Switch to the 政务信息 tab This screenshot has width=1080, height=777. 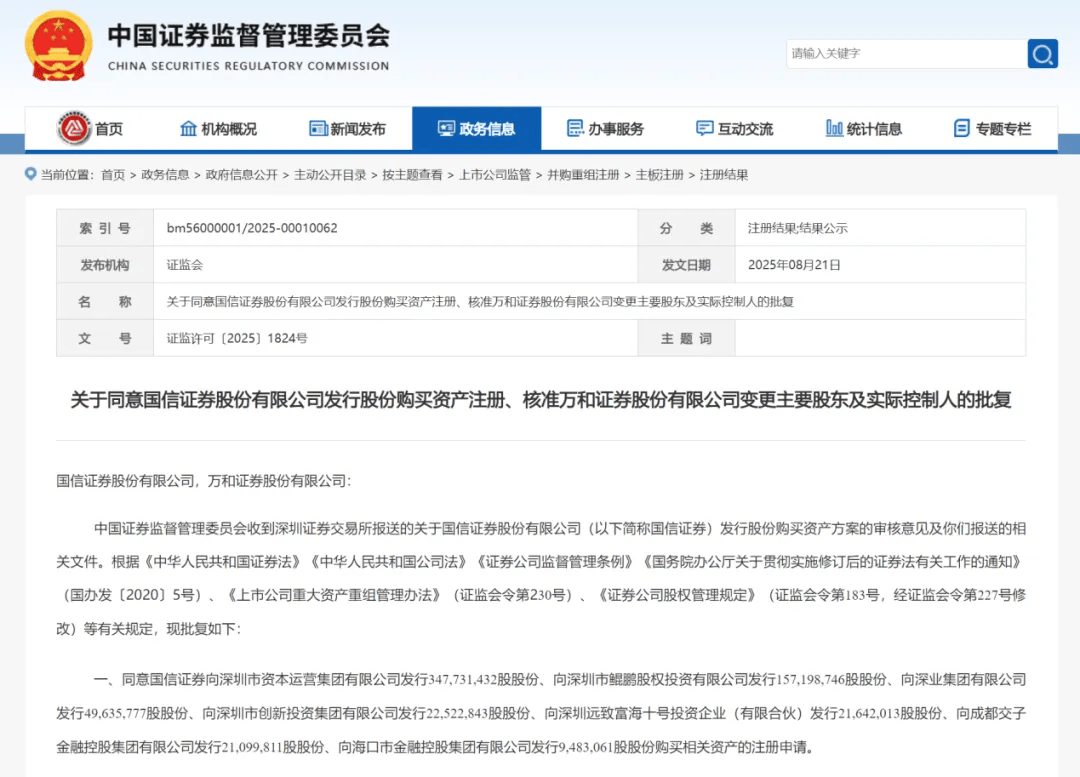point(476,128)
